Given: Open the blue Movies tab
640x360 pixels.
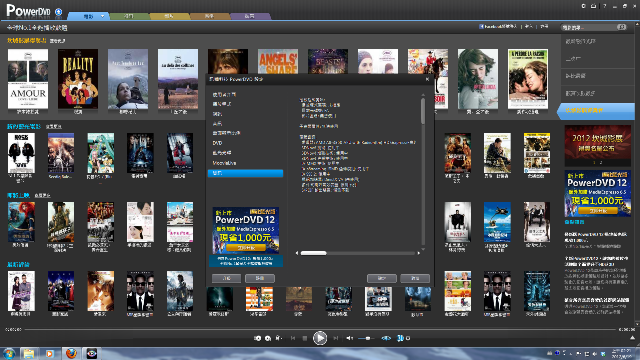Looking at the screenshot, I should (x=88, y=16).
